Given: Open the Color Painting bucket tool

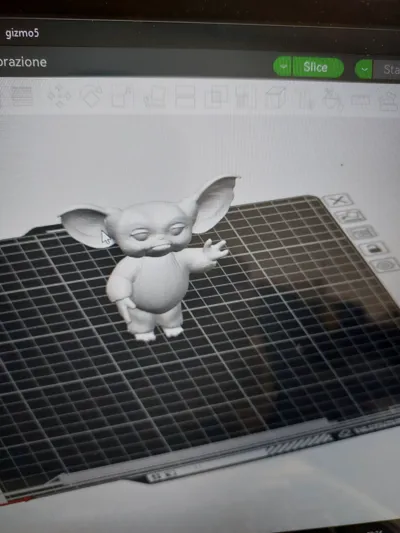Looking at the screenshot, I should [x=332, y=99].
